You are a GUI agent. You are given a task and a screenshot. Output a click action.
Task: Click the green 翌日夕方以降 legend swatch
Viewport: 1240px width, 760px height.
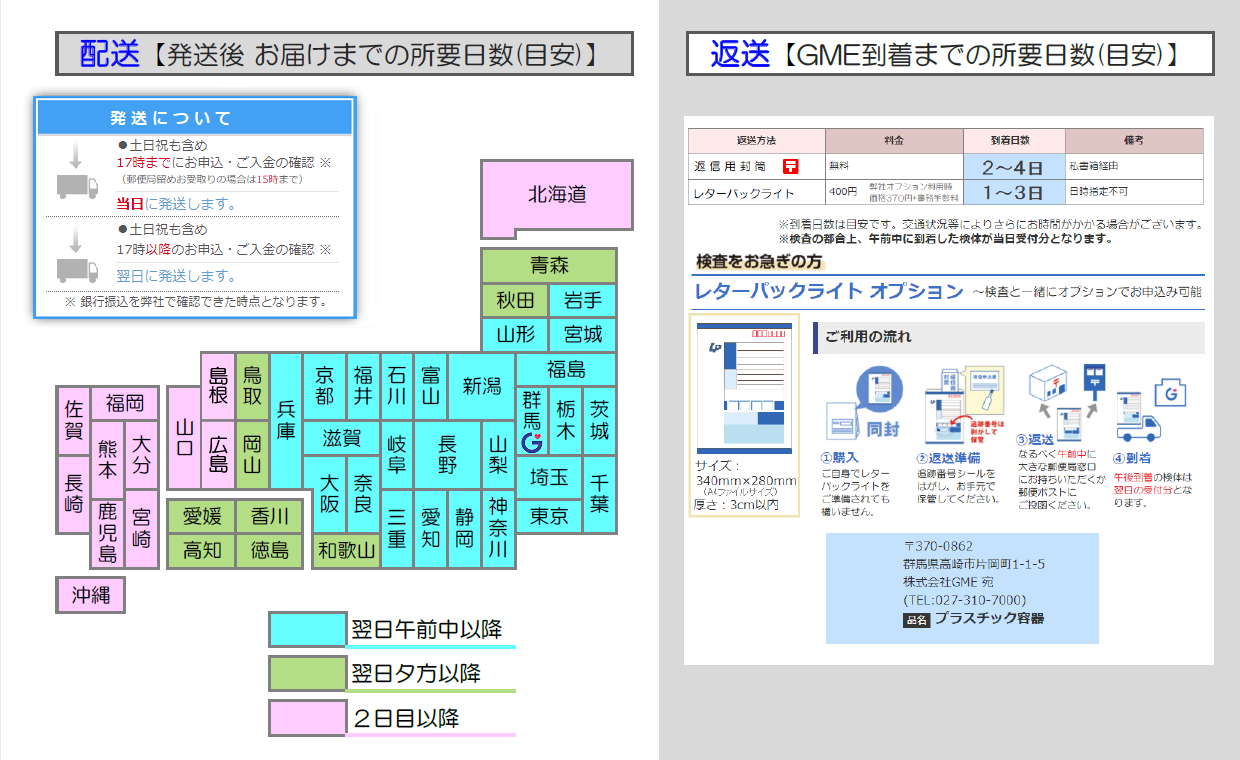(x=307, y=673)
